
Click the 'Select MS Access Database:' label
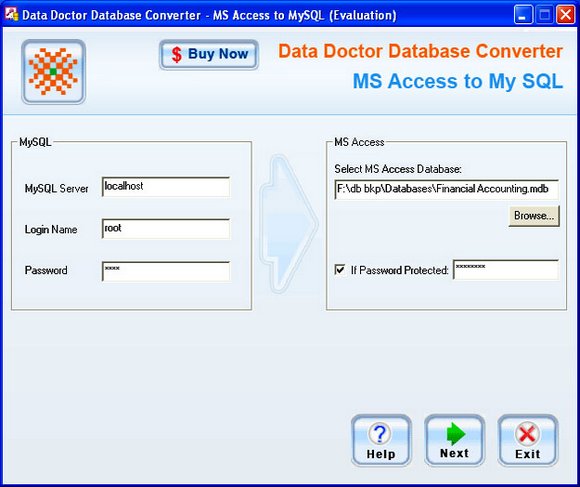[398, 169]
